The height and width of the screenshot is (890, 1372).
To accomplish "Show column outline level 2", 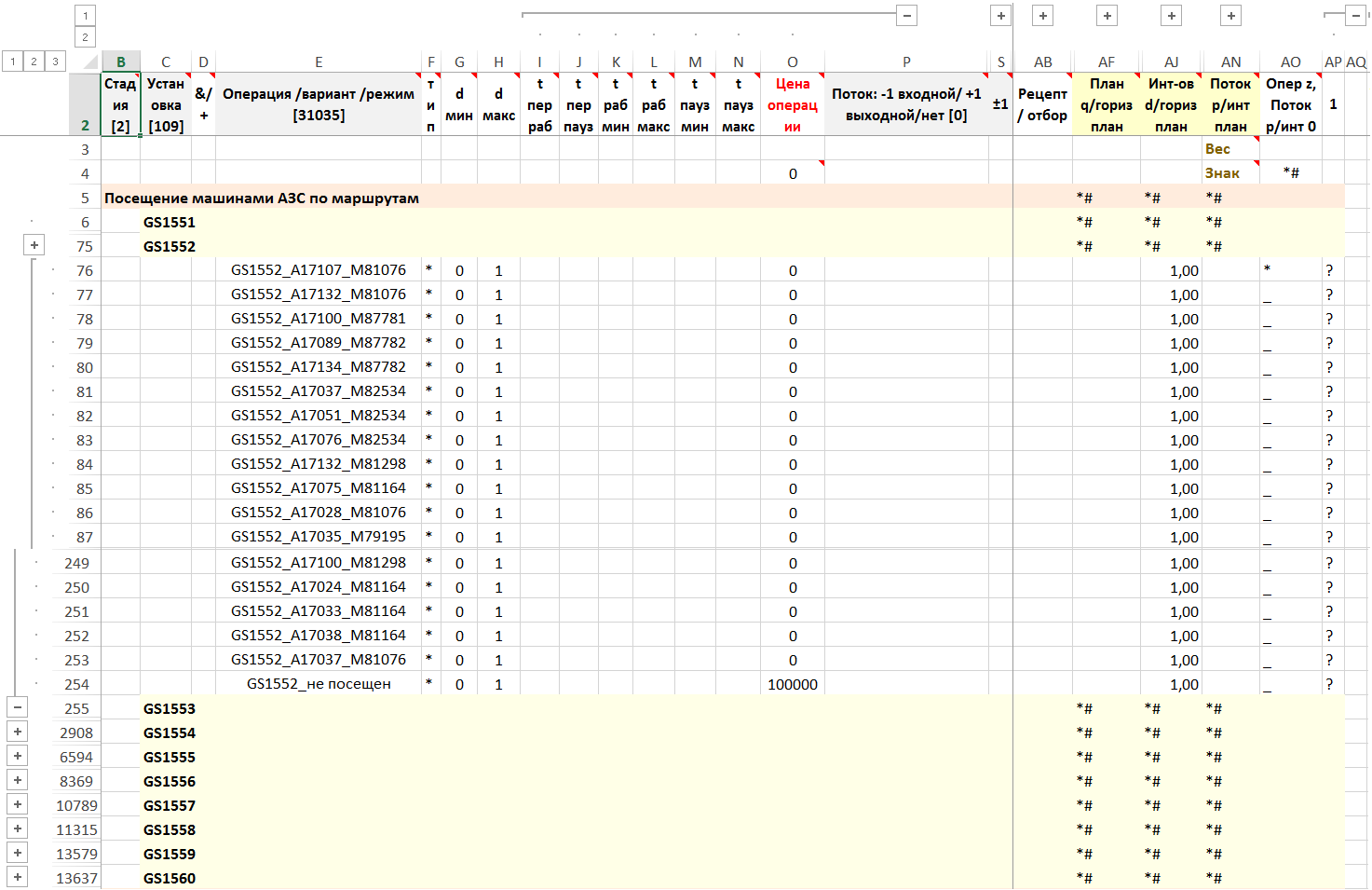I will click(85, 37).
